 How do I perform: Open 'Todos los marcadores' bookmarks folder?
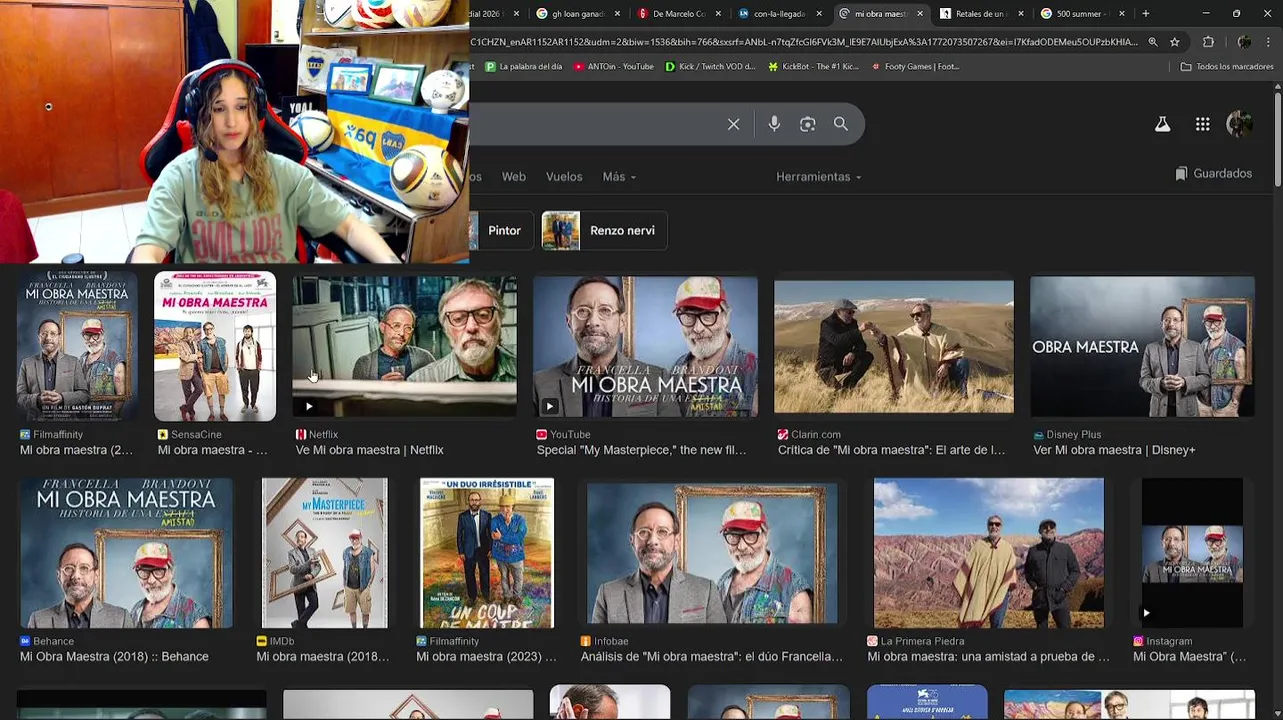[x=1227, y=67]
